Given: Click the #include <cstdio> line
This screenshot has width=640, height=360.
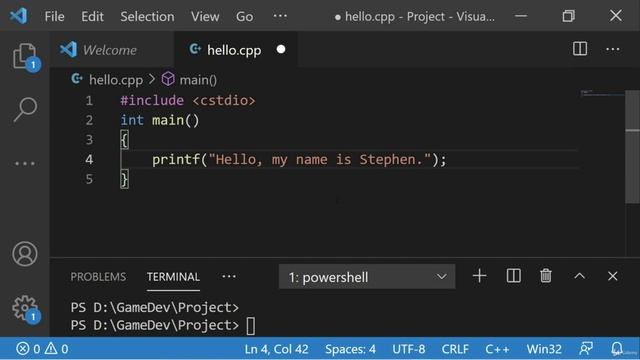Looking at the screenshot, I should [x=188, y=100].
